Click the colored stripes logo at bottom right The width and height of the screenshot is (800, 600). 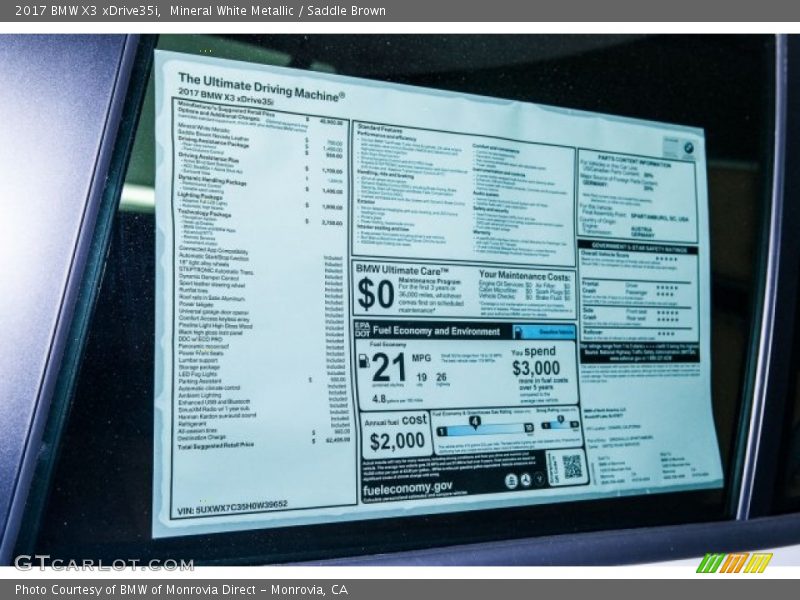[x=733, y=563]
